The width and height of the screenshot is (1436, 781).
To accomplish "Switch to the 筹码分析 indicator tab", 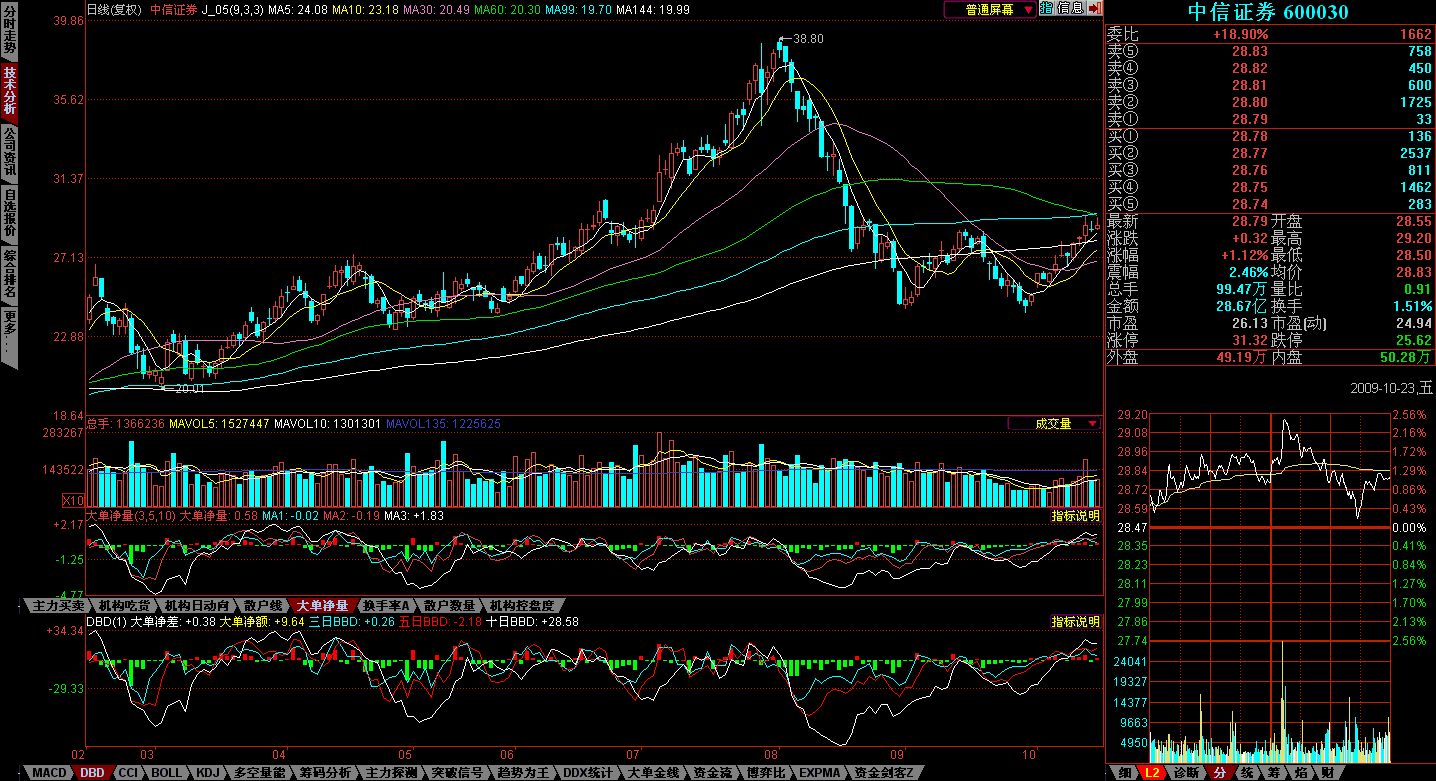I will pyautogui.click(x=325, y=773).
